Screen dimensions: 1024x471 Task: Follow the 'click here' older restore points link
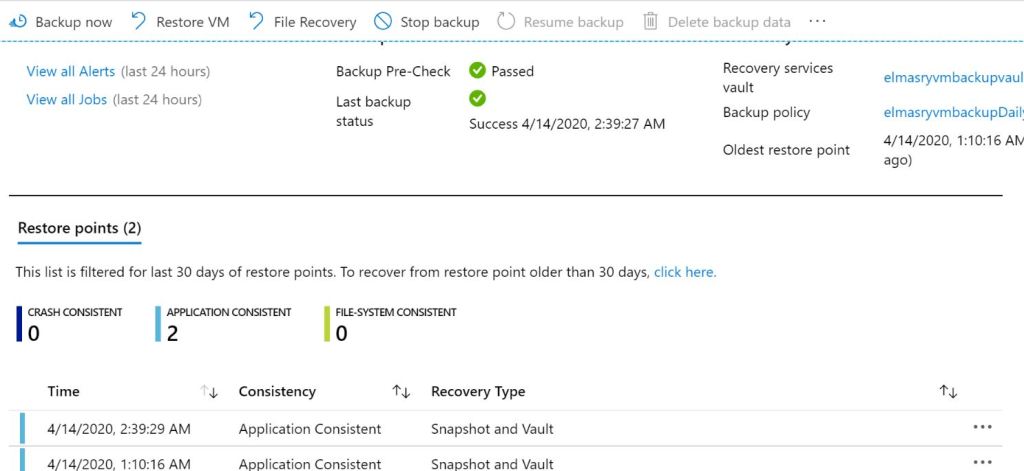(685, 272)
